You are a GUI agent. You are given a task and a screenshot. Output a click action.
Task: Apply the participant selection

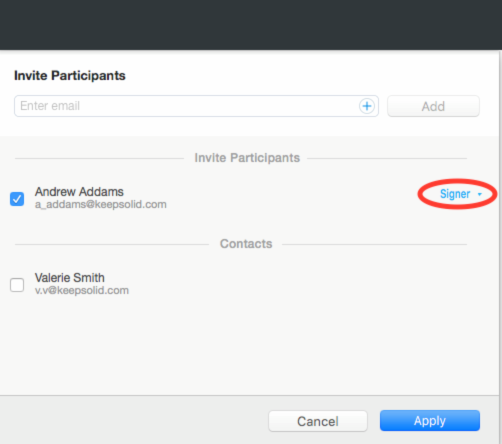coord(430,421)
